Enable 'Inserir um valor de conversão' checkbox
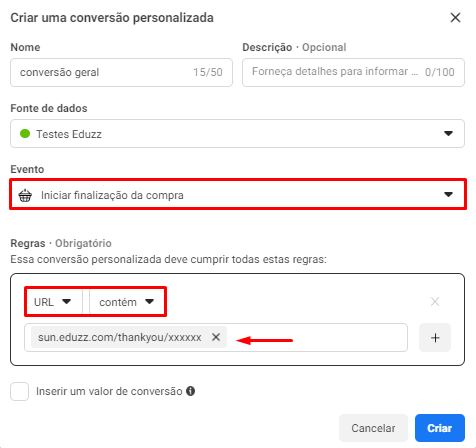 19,391
